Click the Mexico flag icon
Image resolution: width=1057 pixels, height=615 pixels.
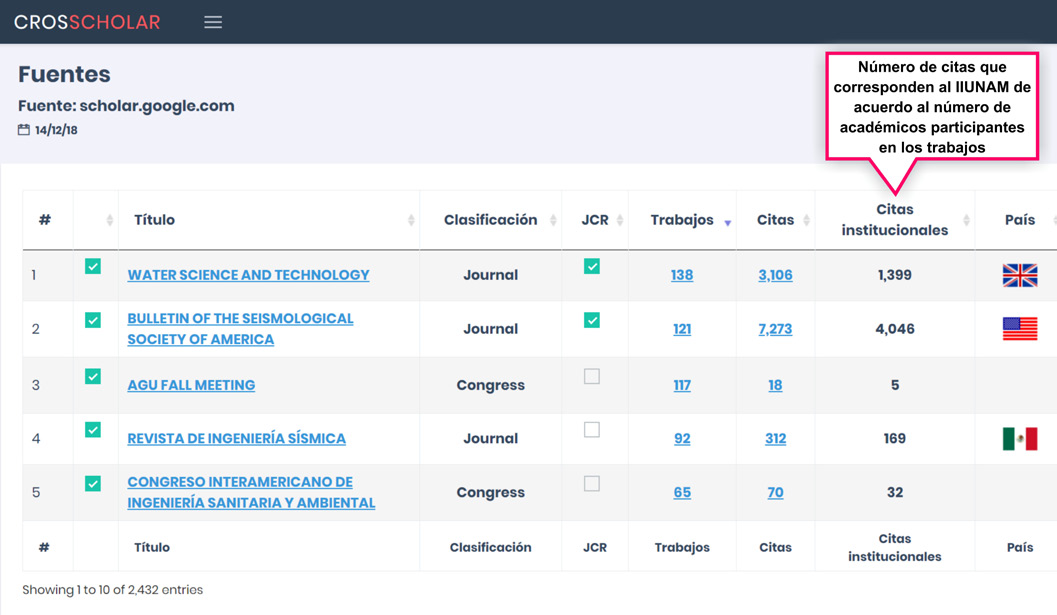coord(1020,438)
